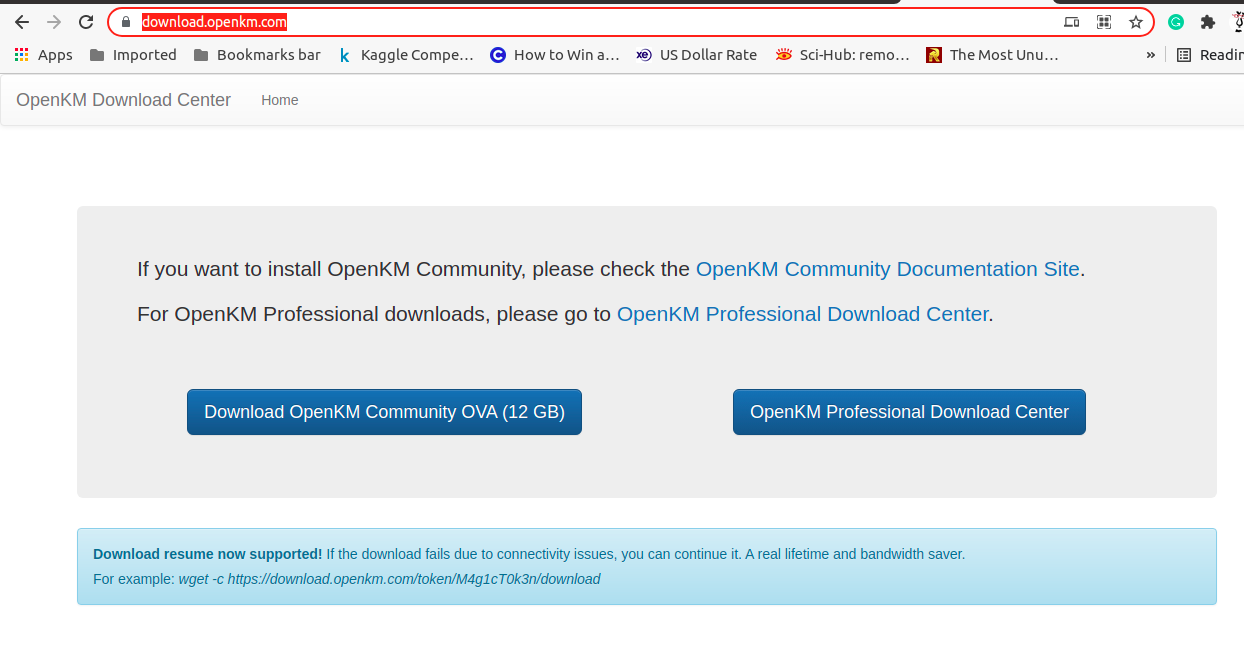Click the OpenKM Download Center header link
Screen dimensions: 1244x653
click(x=123, y=100)
